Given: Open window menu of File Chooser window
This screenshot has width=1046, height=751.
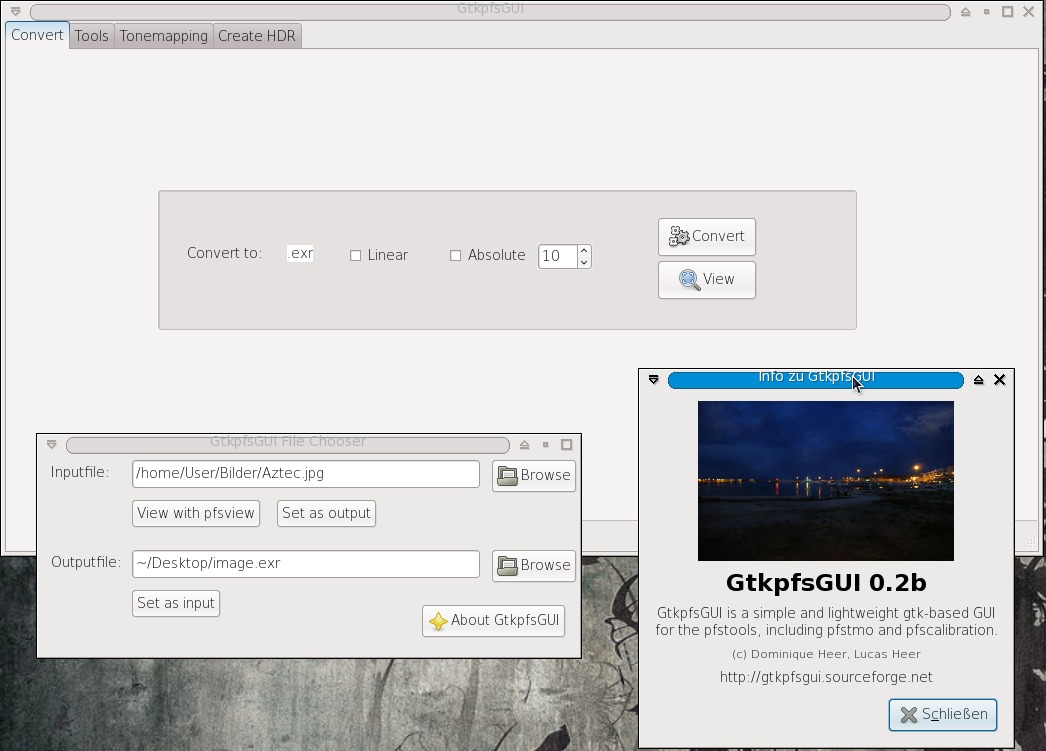Looking at the screenshot, I should [52, 444].
